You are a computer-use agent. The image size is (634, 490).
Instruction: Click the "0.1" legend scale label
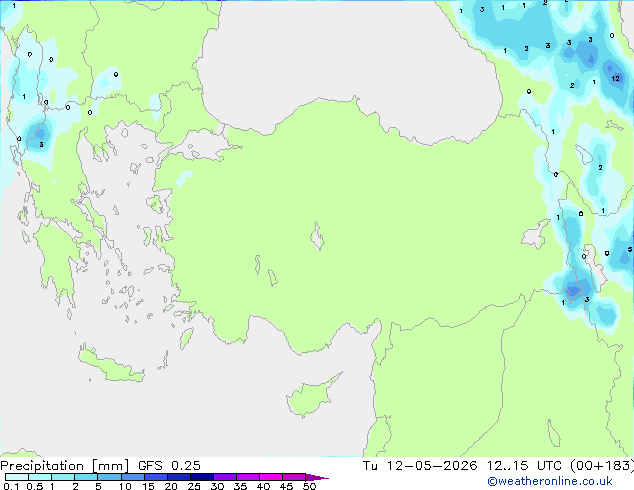(11, 486)
